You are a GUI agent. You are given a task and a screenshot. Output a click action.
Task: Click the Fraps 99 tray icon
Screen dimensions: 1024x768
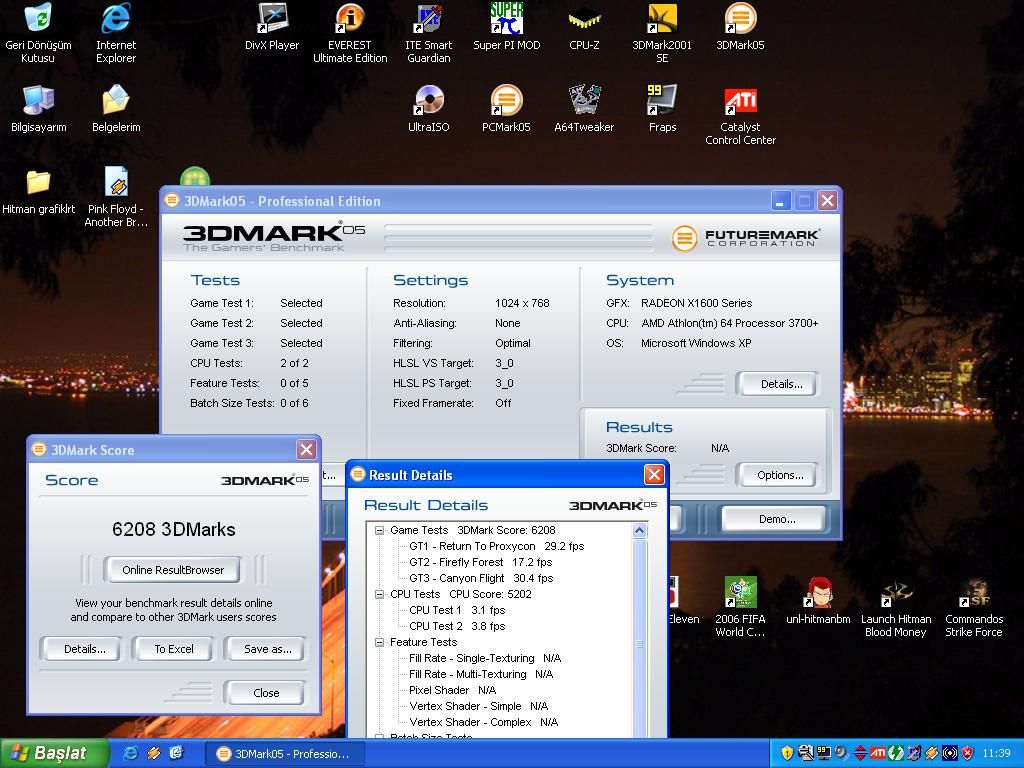coord(824,753)
